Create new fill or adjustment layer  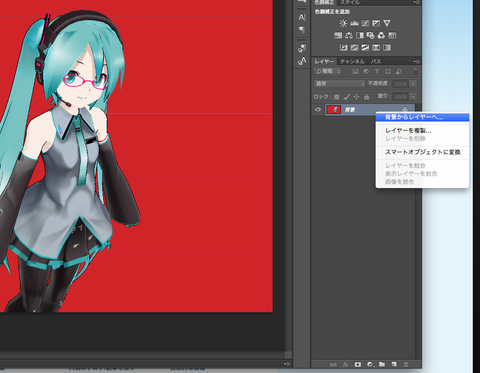(370, 364)
